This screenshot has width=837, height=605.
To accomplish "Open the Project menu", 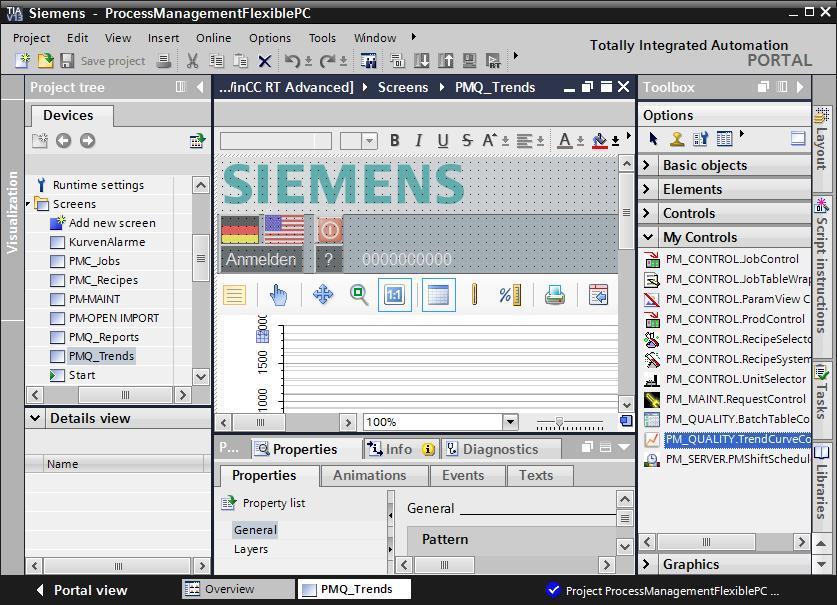I will point(31,38).
